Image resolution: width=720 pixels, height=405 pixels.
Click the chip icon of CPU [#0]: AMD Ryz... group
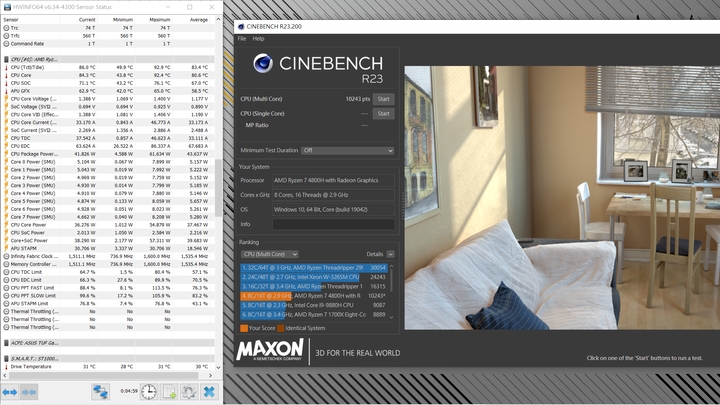(6, 59)
